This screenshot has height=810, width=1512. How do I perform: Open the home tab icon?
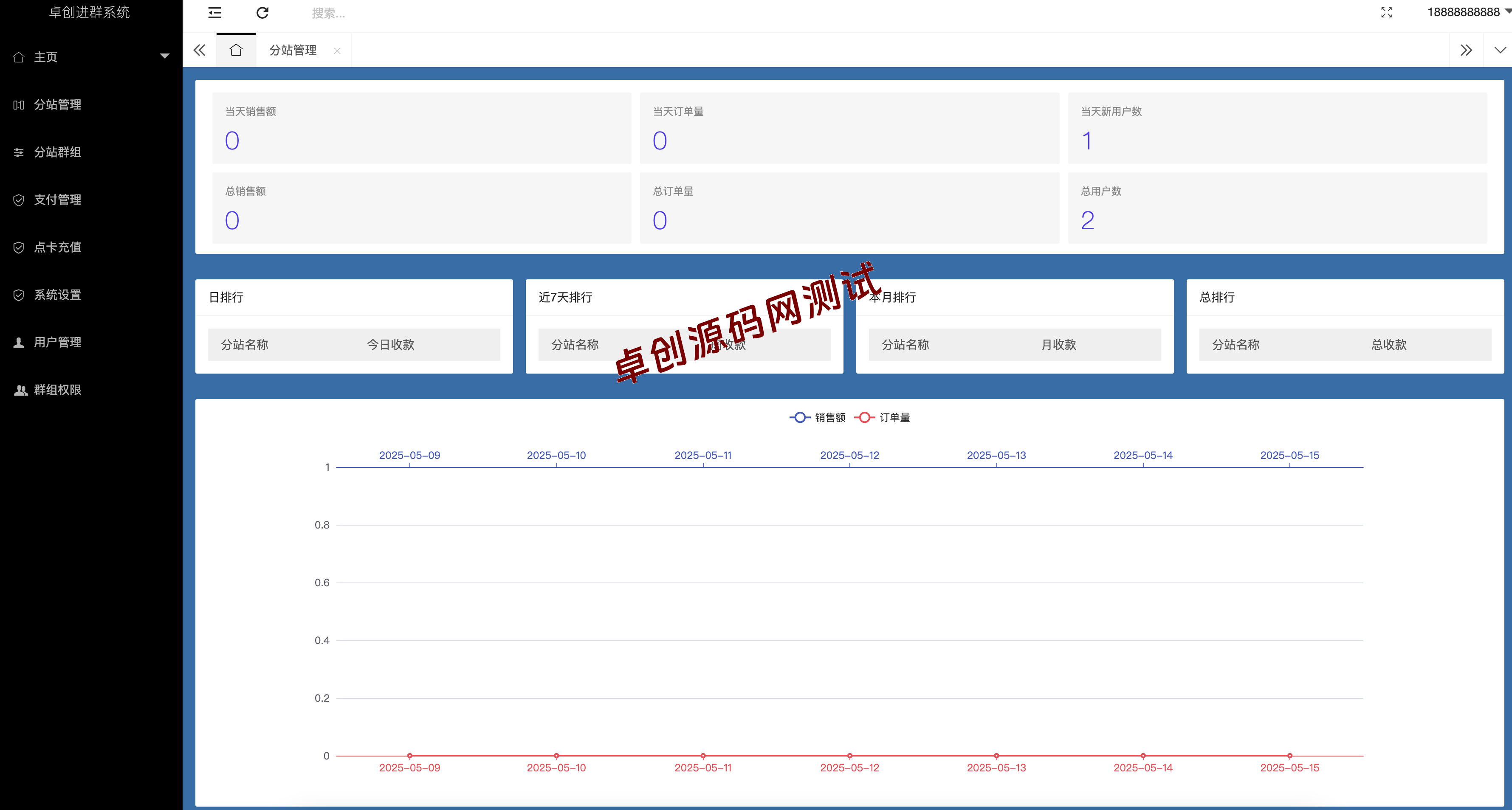[x=236, y=50]
